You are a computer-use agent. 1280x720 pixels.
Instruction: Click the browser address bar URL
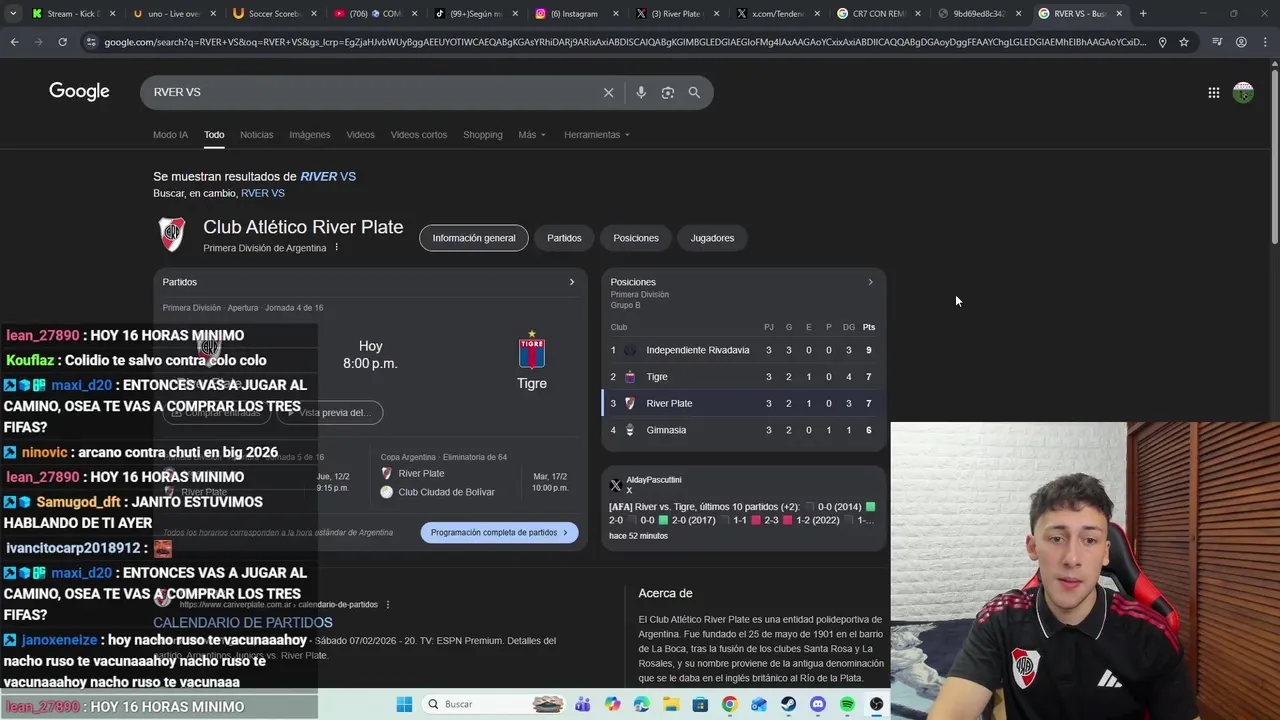pos(625,42)
